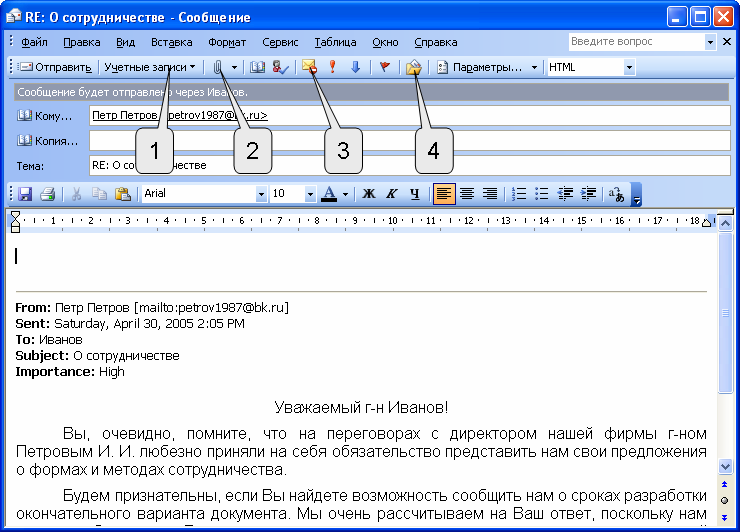Viewport: 740px width, 532px height.
Task: Click the vertical scrollbar up arrow
Action: 725,222
